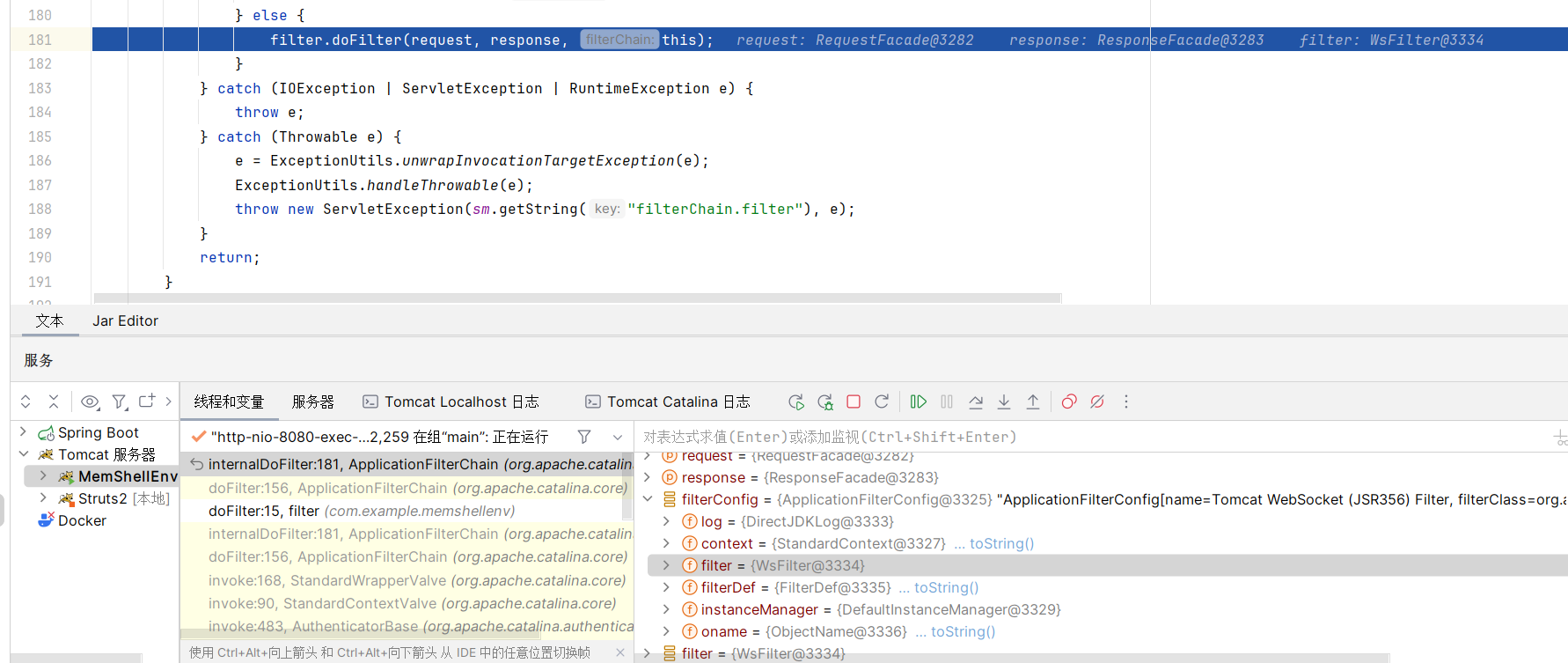The image size is (1568, 663).
Task: Click expand all services icon
Action: [x=26, y=401]
